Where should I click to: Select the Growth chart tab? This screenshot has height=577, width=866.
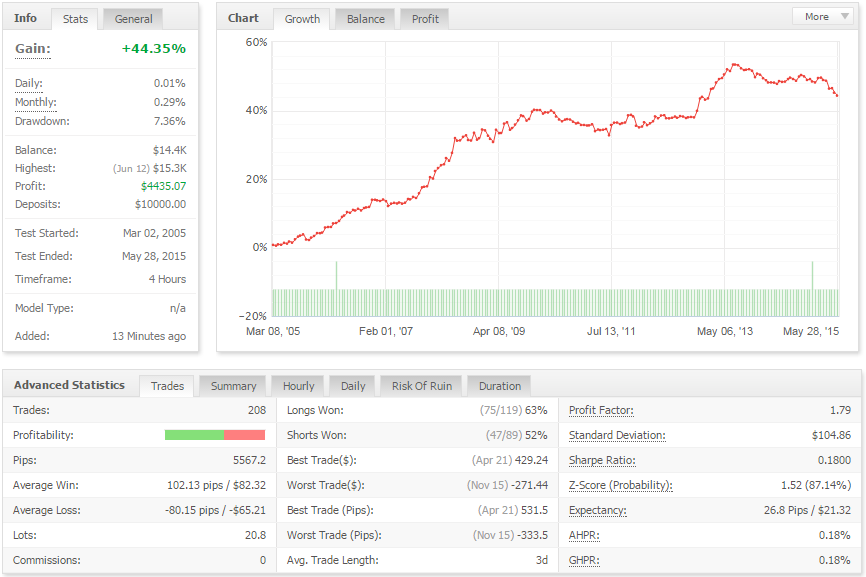302,19
